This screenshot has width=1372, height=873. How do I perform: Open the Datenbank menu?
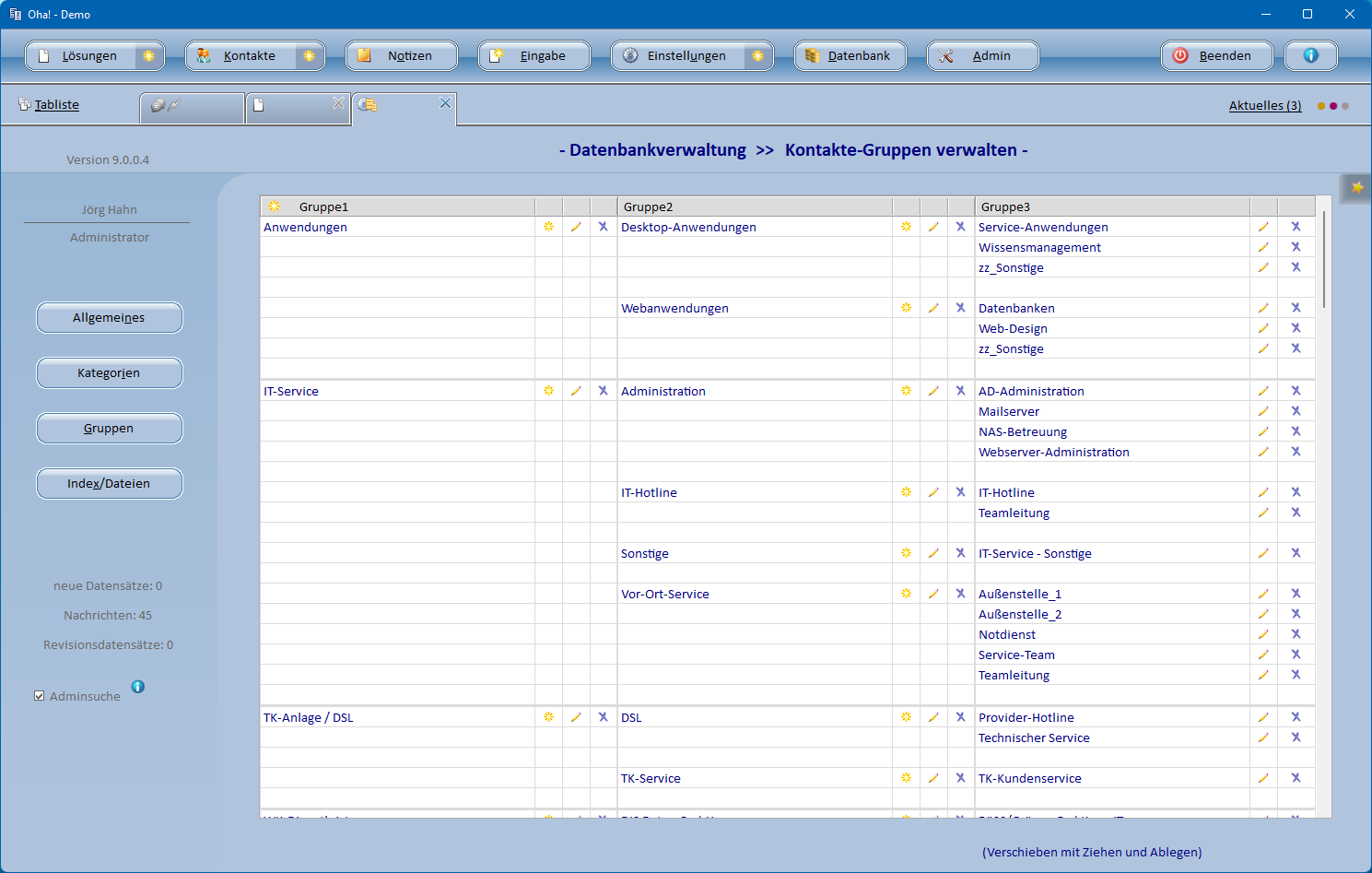point(850,55)
